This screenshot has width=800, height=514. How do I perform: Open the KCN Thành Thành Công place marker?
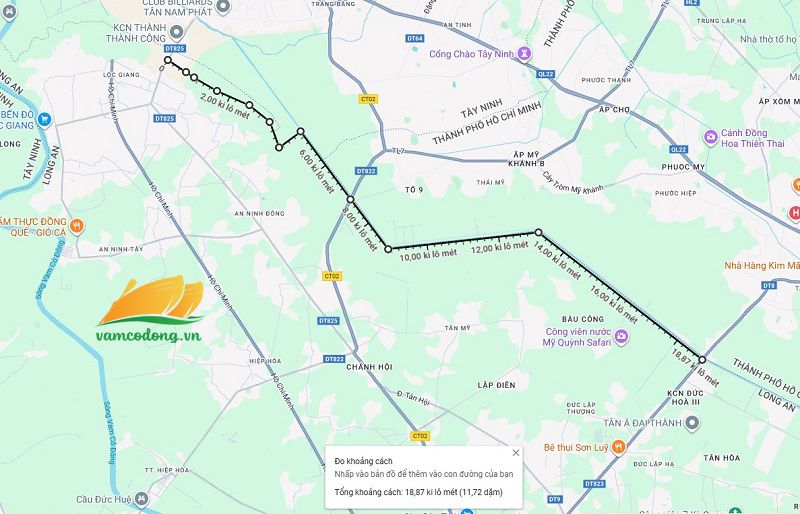[x=177, y=33]
